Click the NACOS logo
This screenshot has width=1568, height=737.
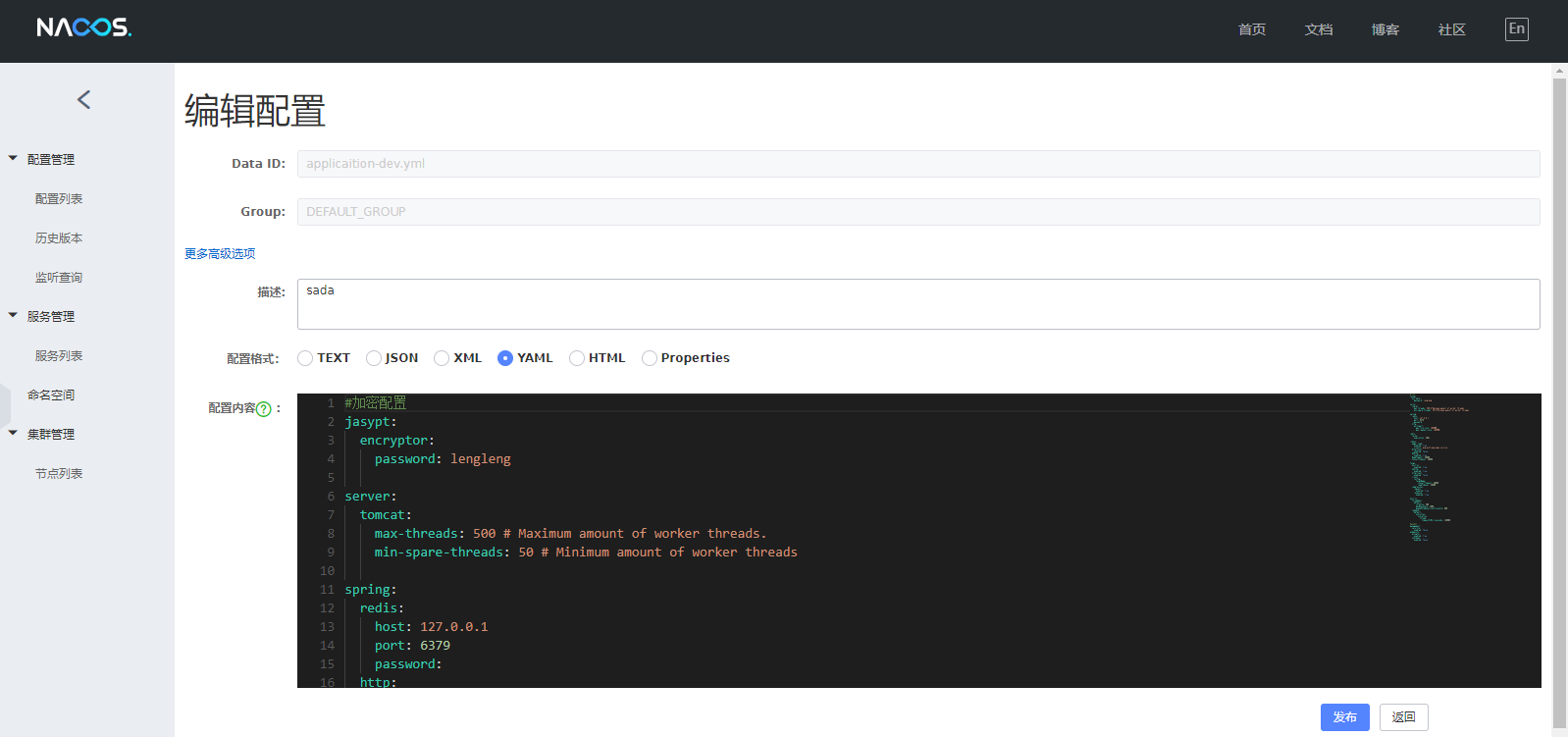(x=83, y=27)
